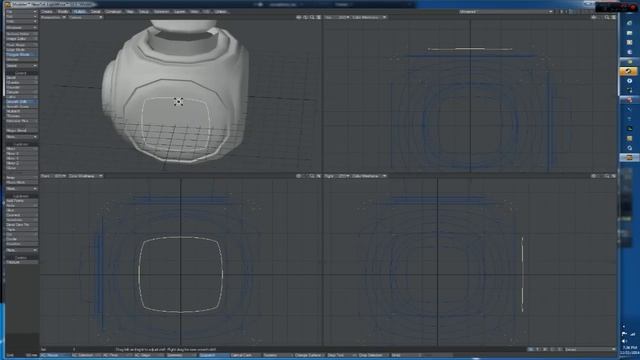This screenshot has width=640, height=360.
Task: Select the AC: Mouse action center option
Action: tap(55, 356)
